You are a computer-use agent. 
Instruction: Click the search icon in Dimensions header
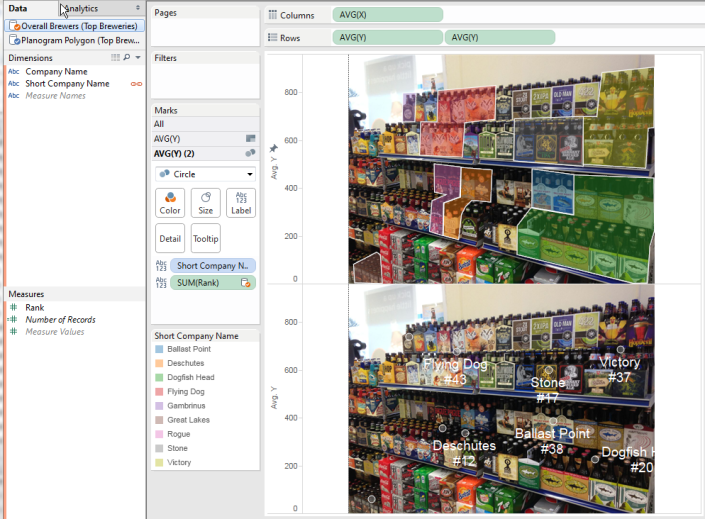click(x=127, y=58)
